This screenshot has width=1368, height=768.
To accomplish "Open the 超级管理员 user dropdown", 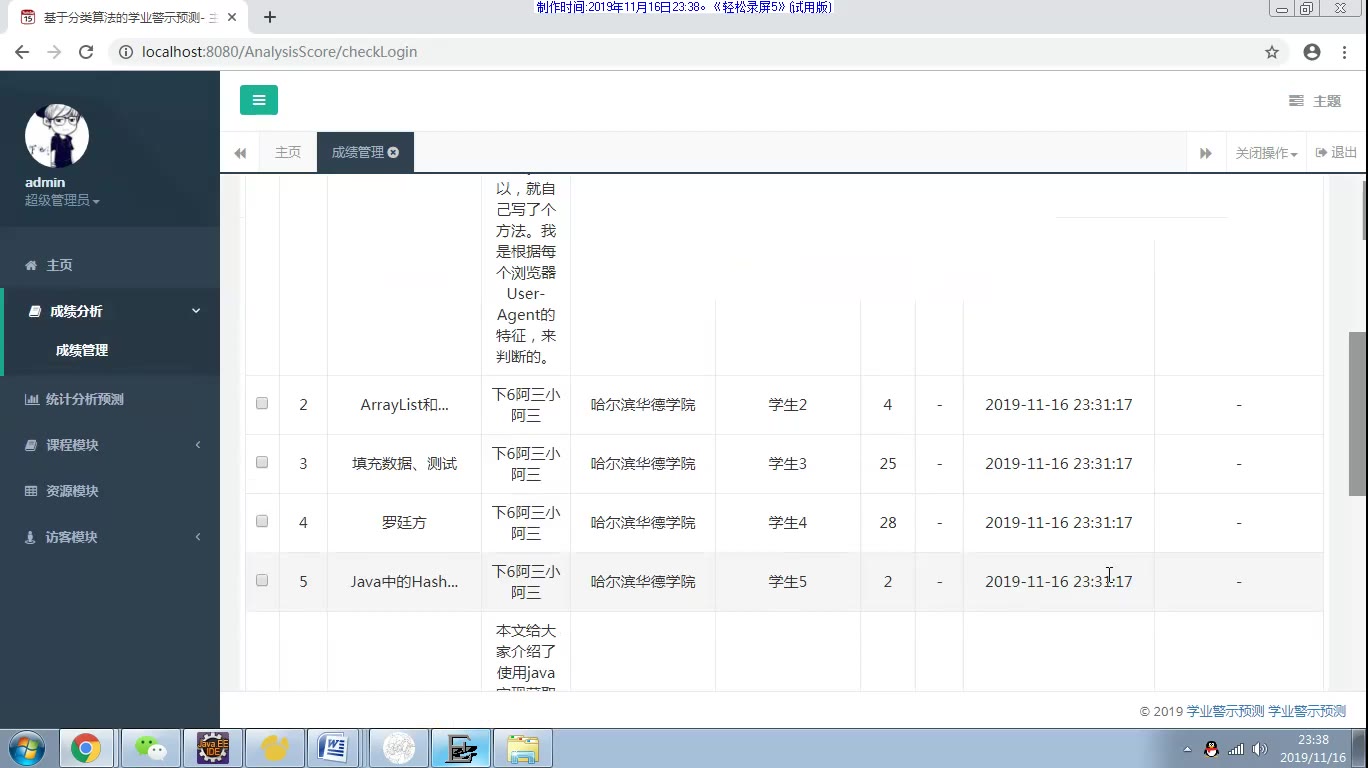I will pos(62,201).
